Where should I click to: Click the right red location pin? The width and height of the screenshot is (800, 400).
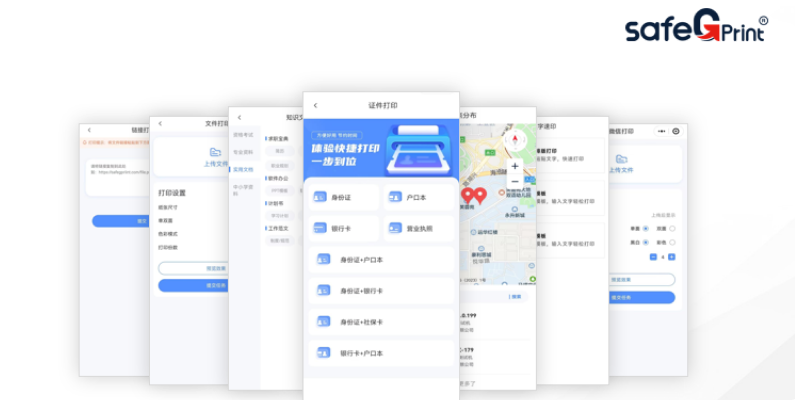[480, 195]
